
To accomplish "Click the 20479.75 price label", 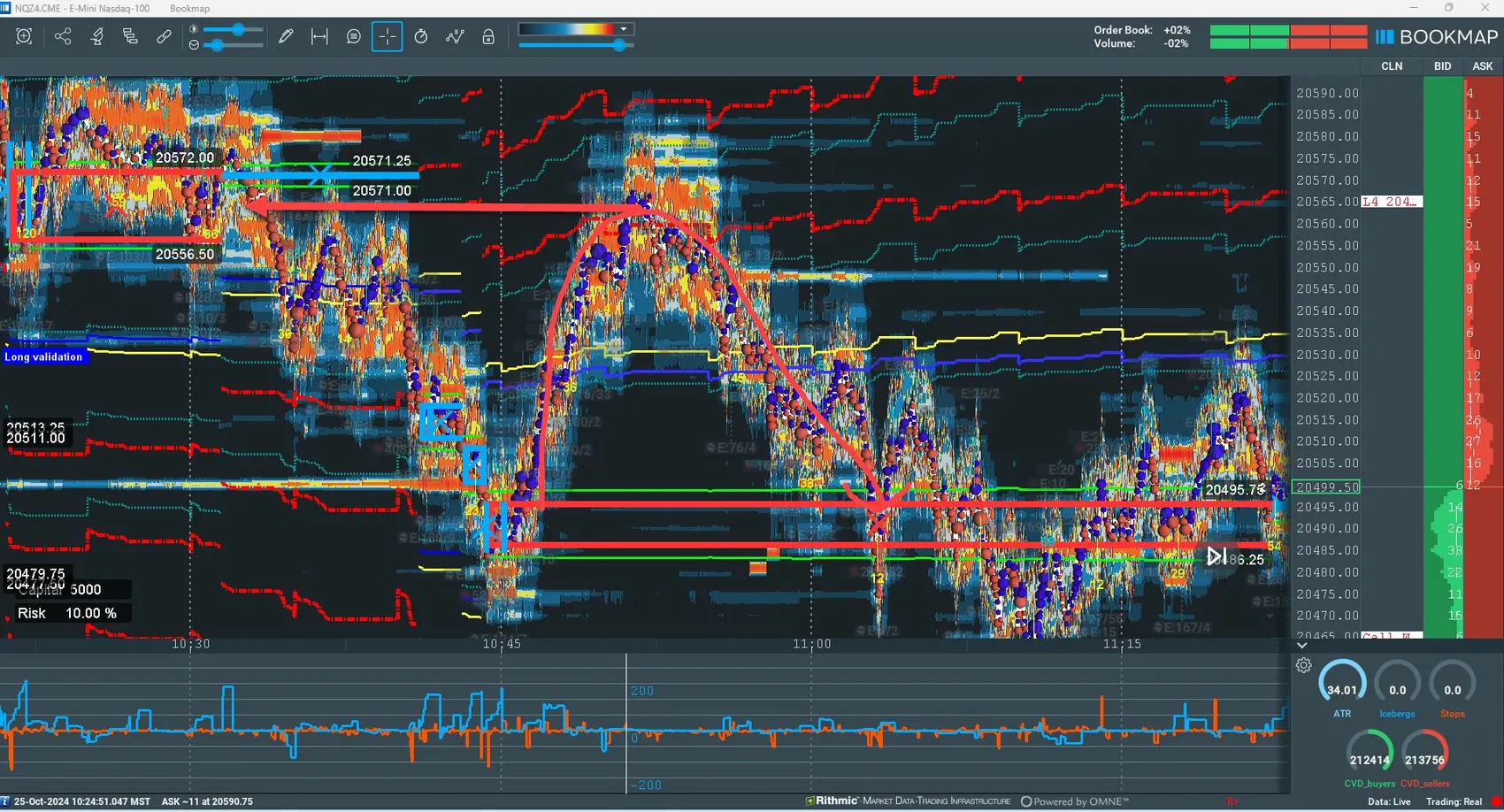I will (35, 573).
